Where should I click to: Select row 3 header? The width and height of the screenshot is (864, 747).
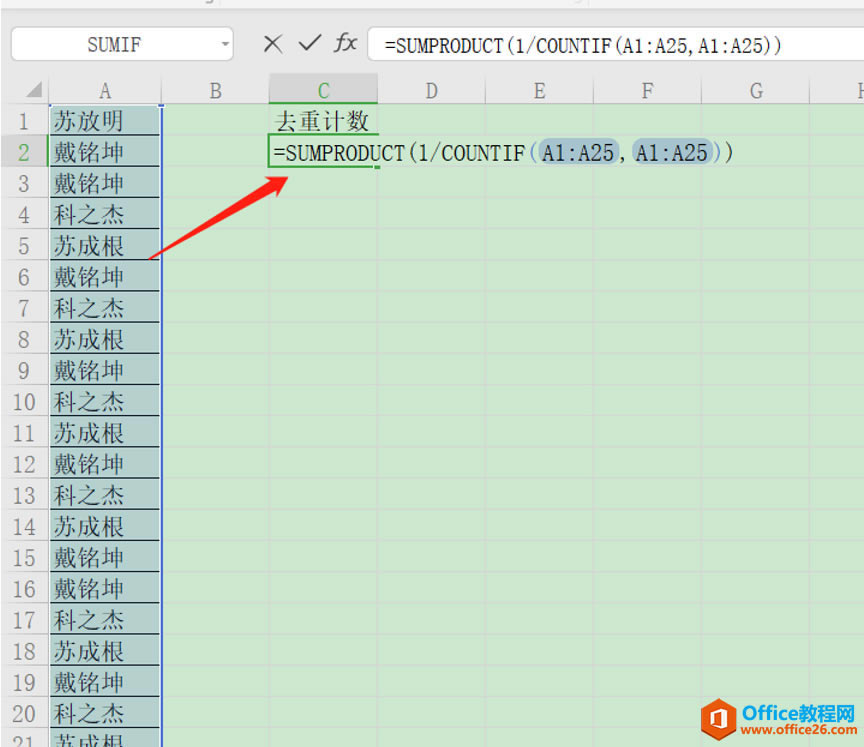click(24, 183)
